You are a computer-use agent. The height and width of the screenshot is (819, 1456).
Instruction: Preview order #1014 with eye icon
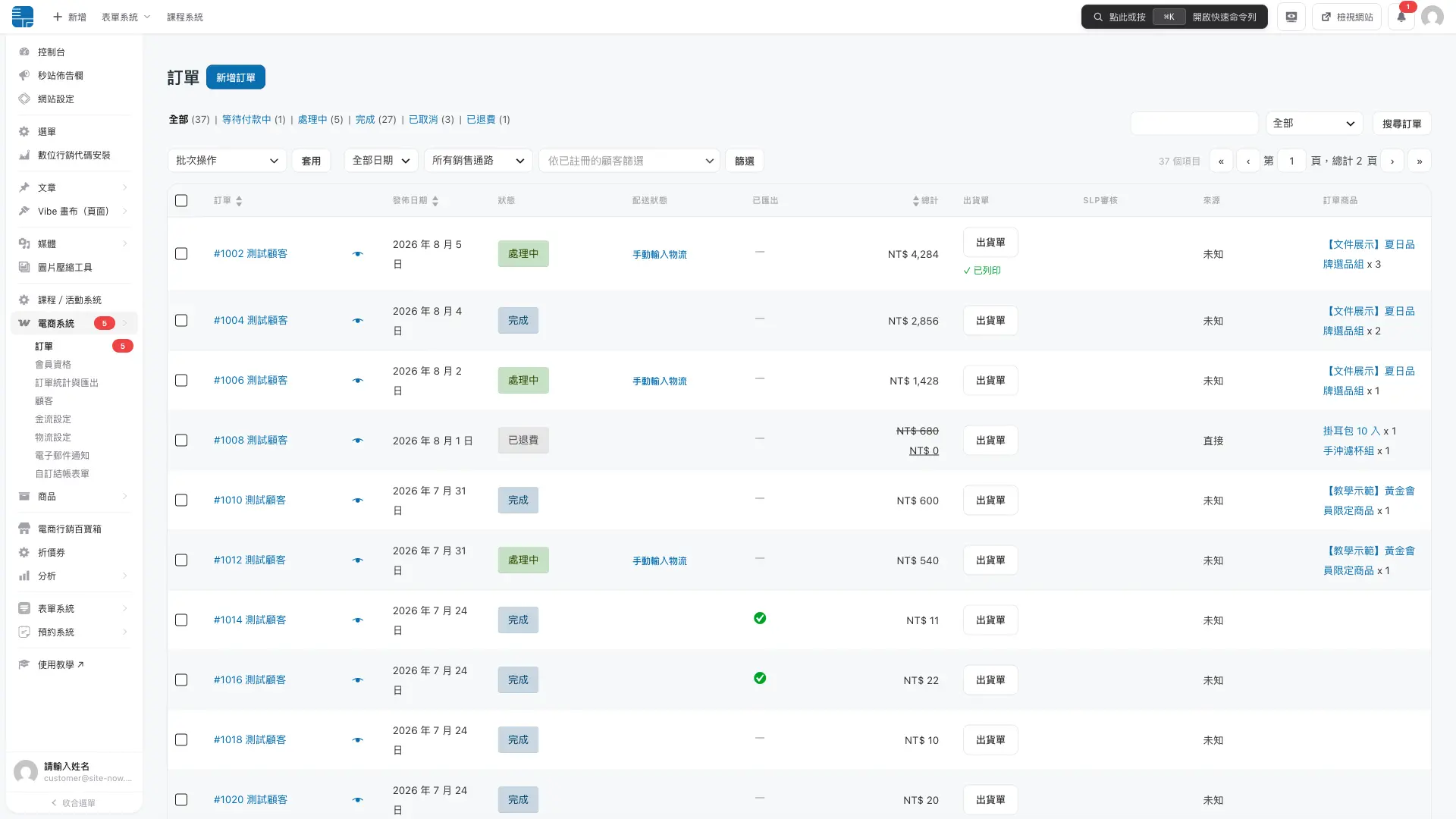click(x=358, y=620)
